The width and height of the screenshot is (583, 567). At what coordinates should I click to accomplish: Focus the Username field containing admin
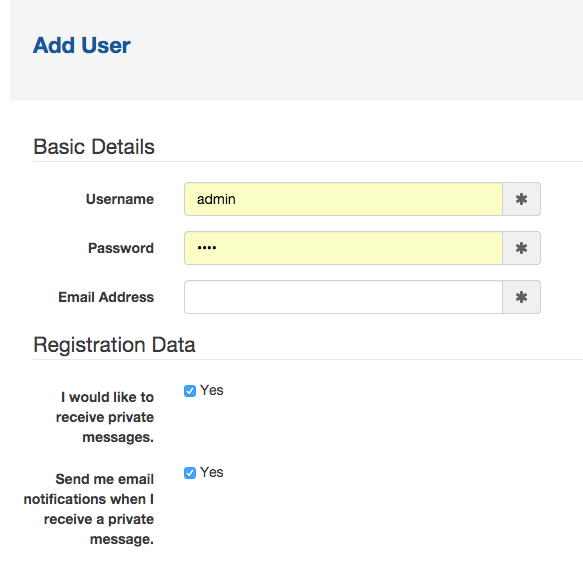[343, 199]
